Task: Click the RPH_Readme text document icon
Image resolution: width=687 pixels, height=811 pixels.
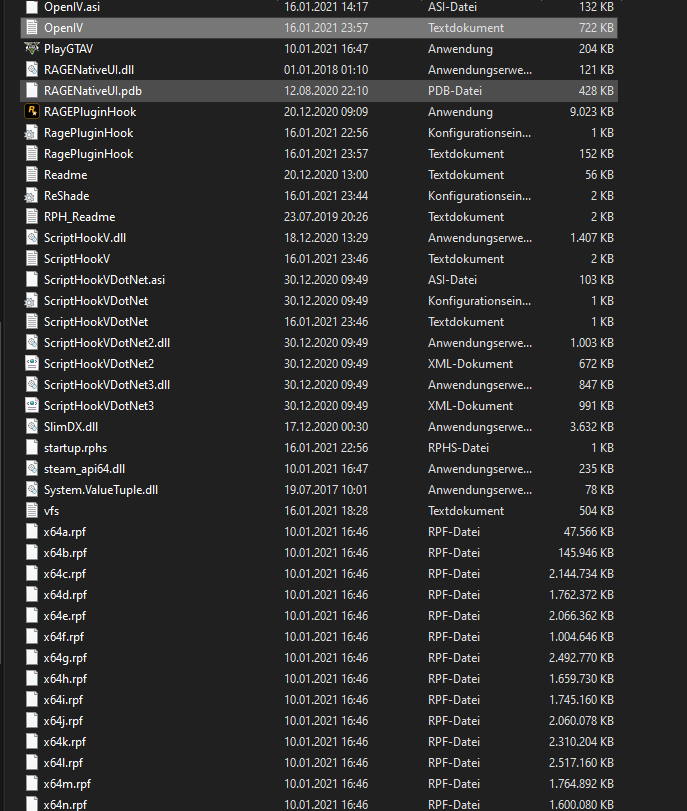Action: 32,217
